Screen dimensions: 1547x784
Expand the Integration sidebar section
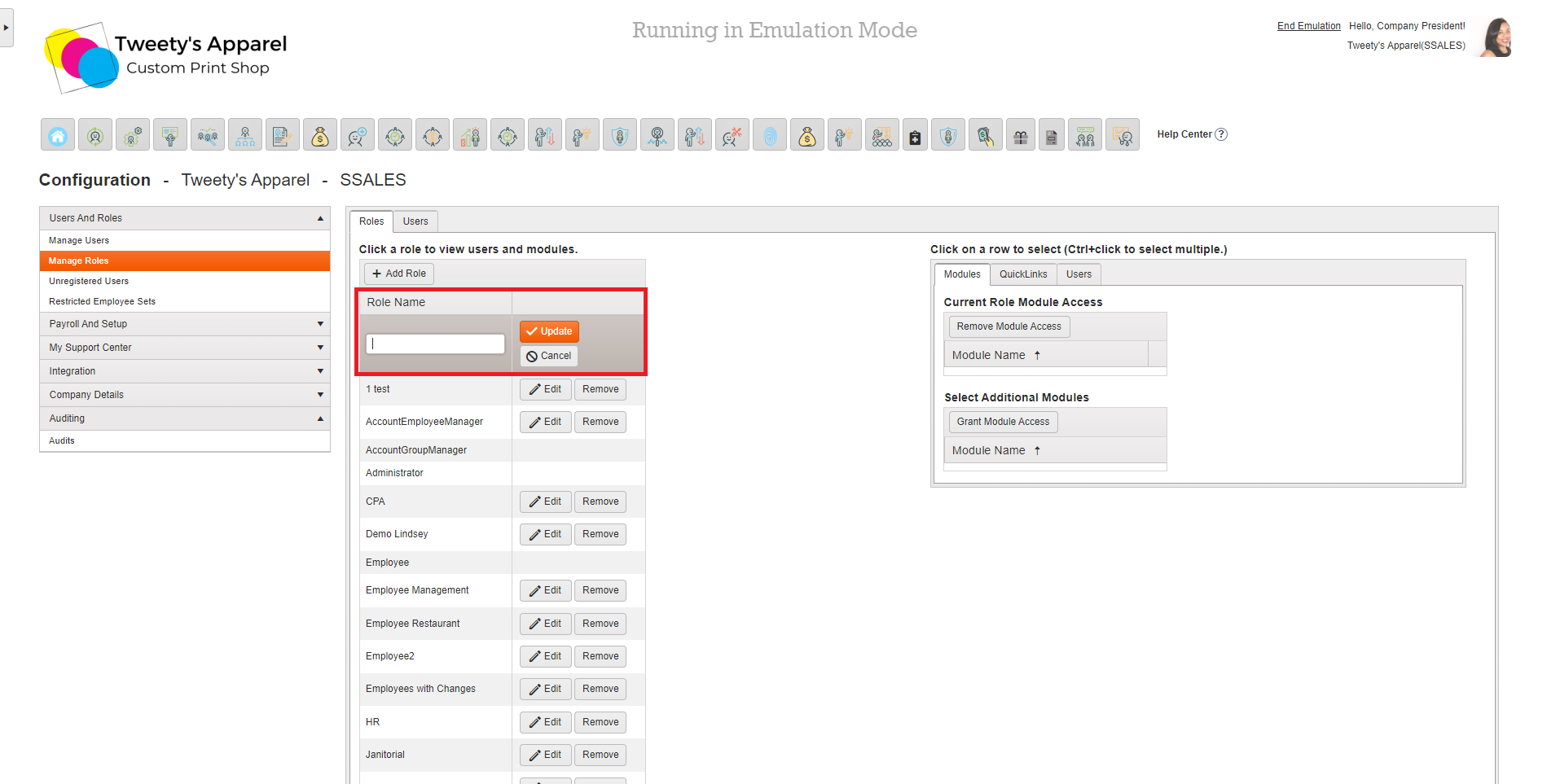(185, 371)
